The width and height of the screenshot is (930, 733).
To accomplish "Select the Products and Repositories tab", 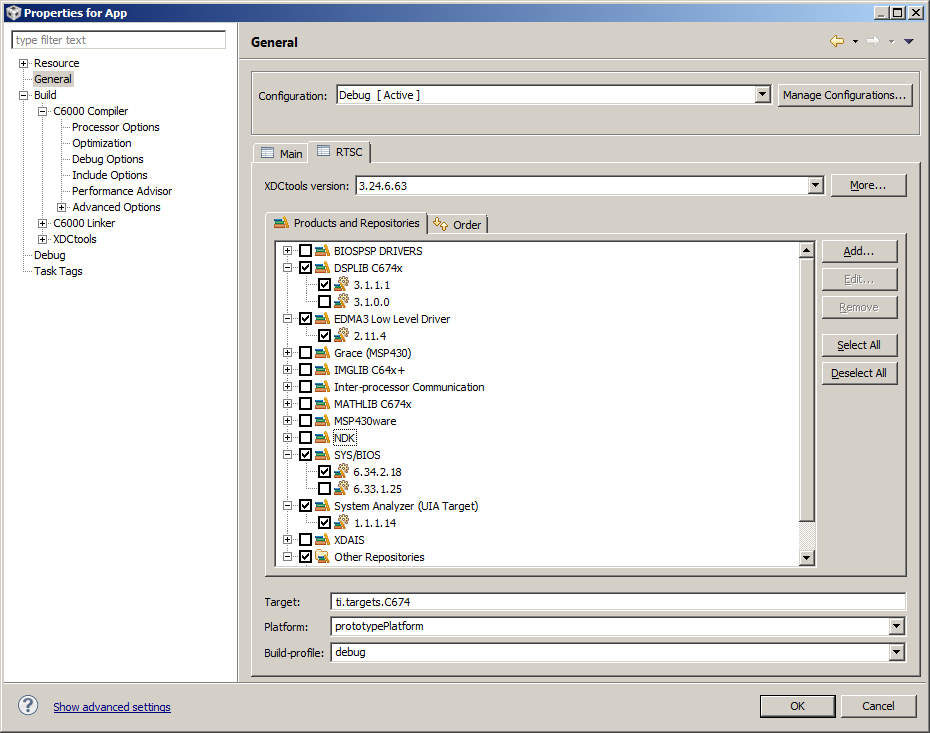I will tap(346, 223).
